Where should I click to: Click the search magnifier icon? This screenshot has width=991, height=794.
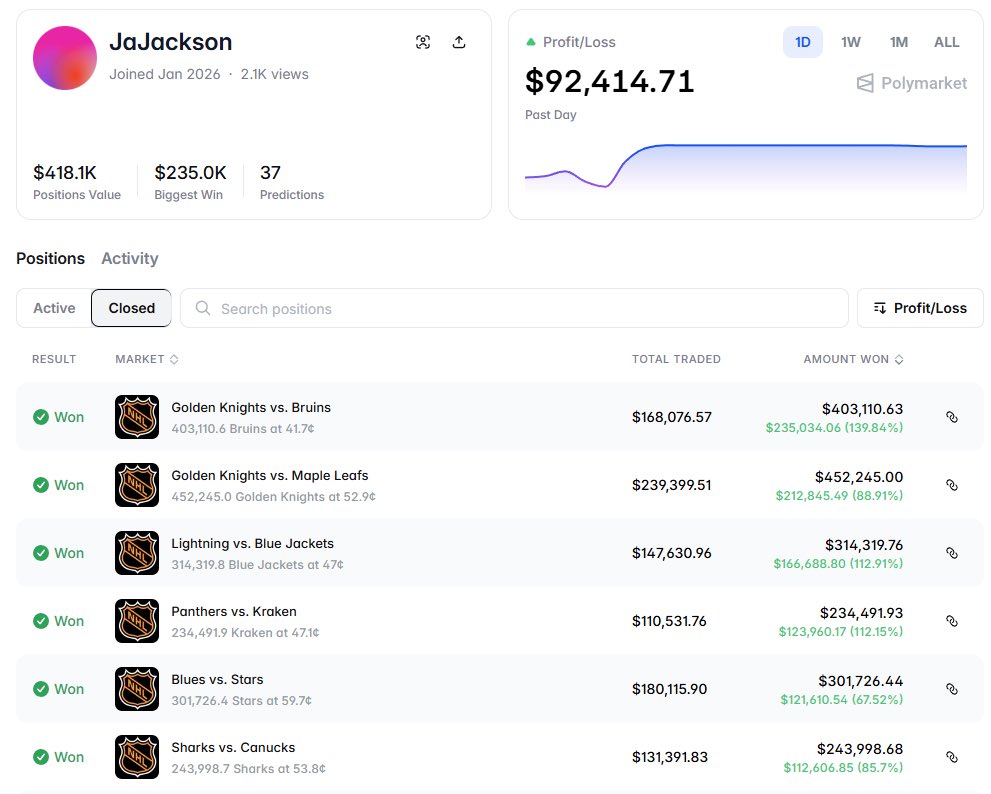(x=204, y=308)
